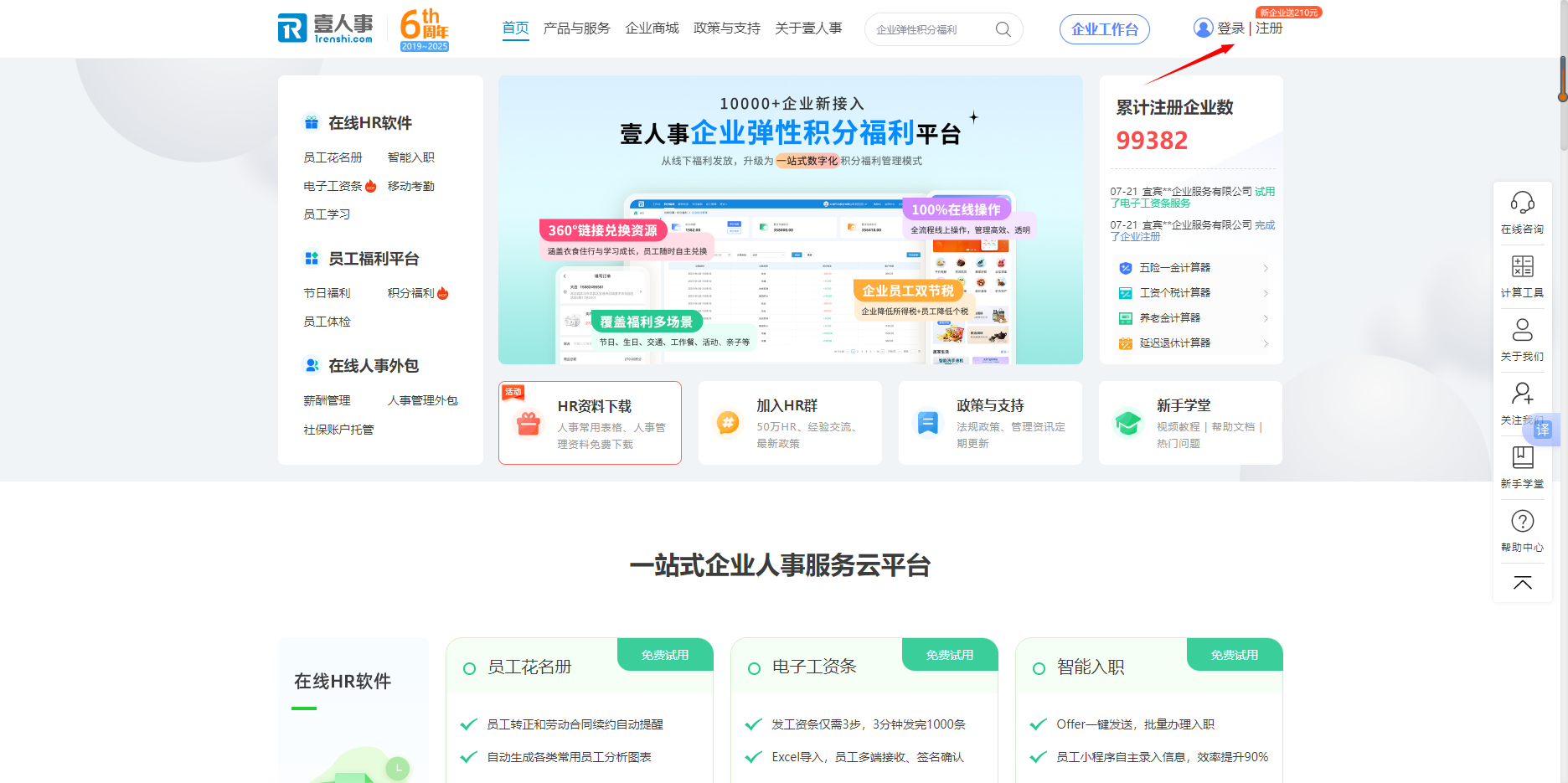Click the green graduation cap icon
1568x783 pixels.
point(1128,423)
